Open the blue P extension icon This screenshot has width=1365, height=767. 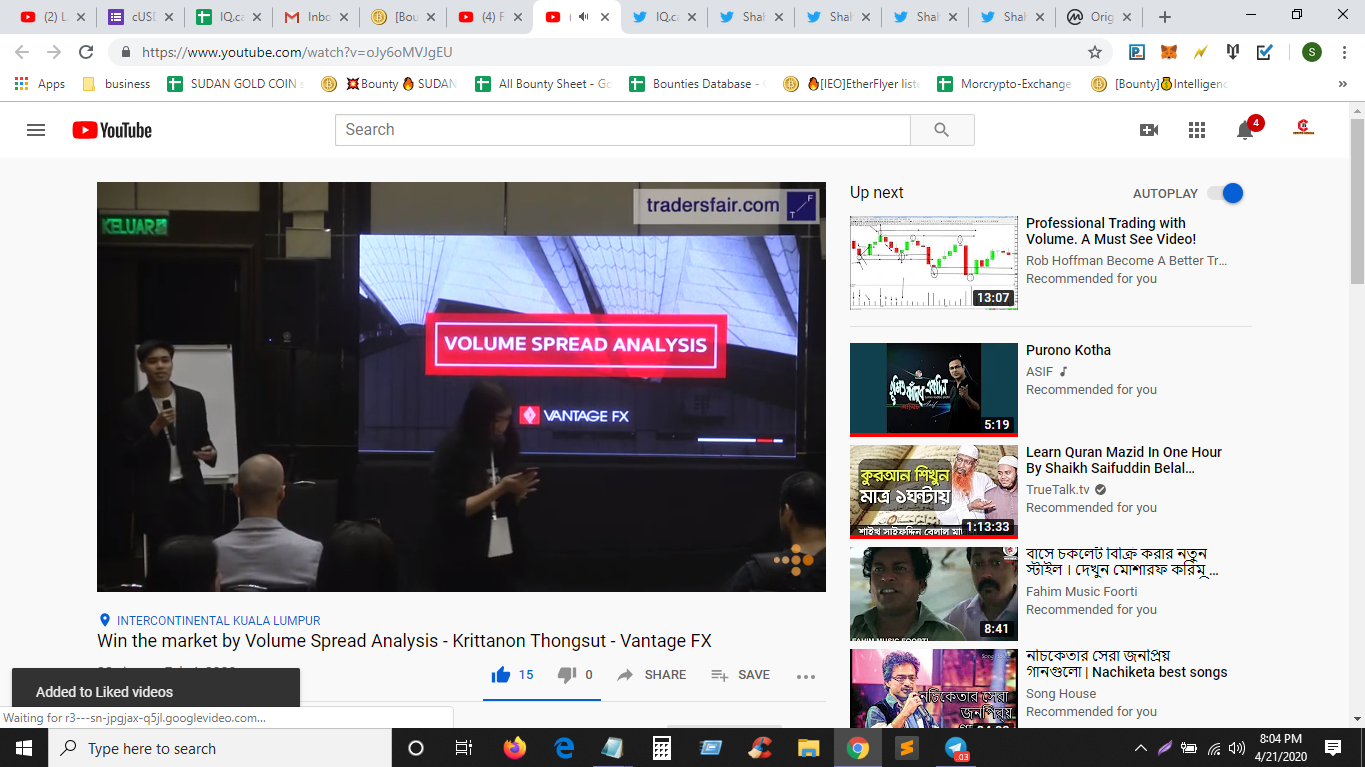[x=1137, y=52]
